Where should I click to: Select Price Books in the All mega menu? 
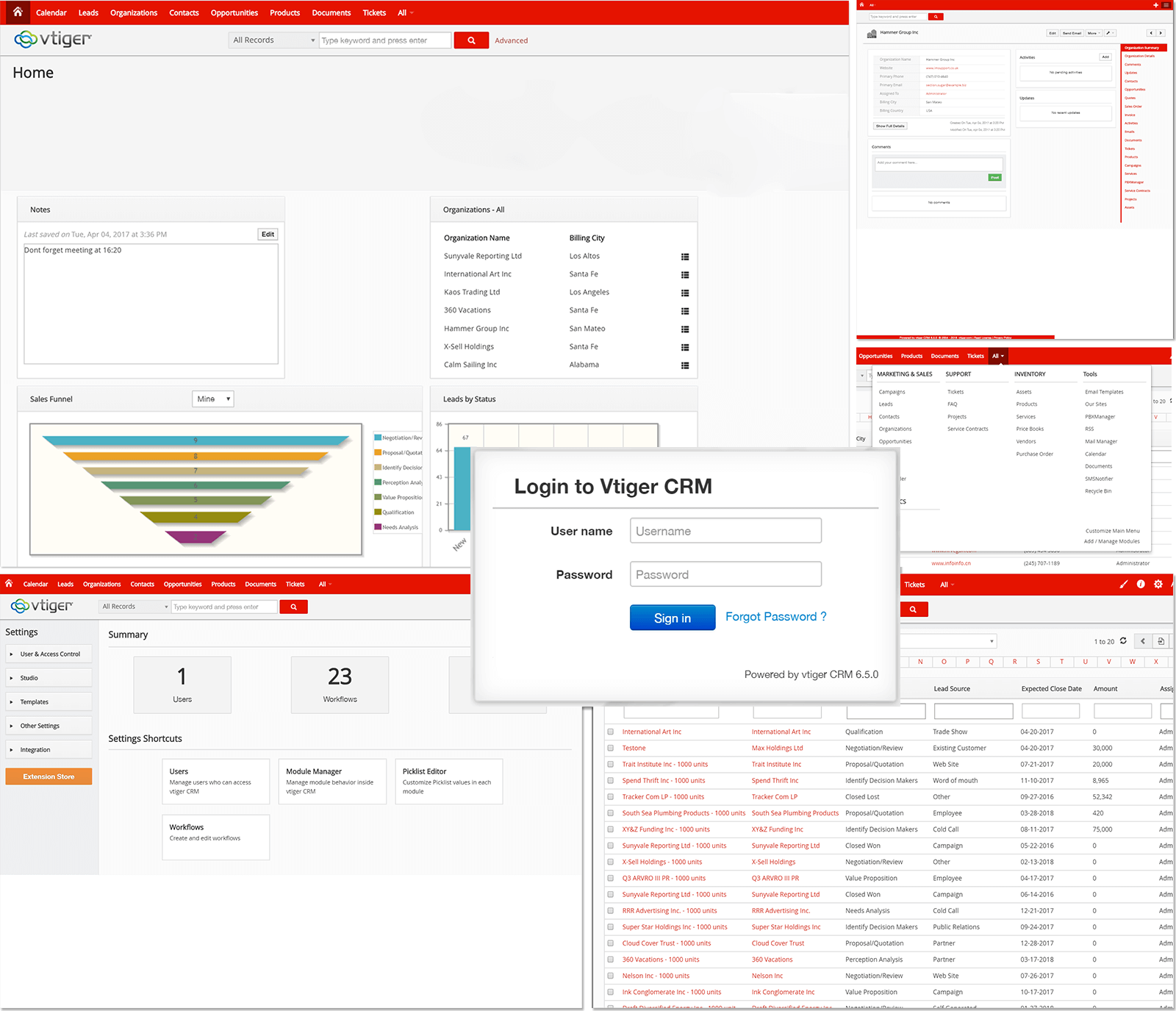1030,429
